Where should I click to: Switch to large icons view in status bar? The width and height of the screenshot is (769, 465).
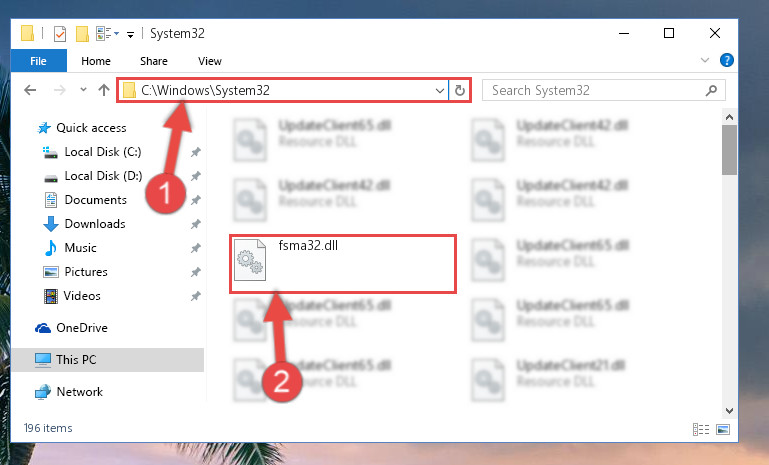pos(723,430)
